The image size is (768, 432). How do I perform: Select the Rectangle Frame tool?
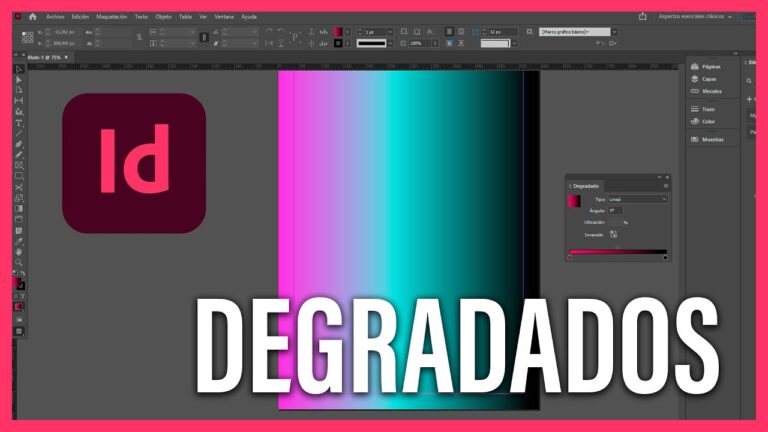point(19,166)
